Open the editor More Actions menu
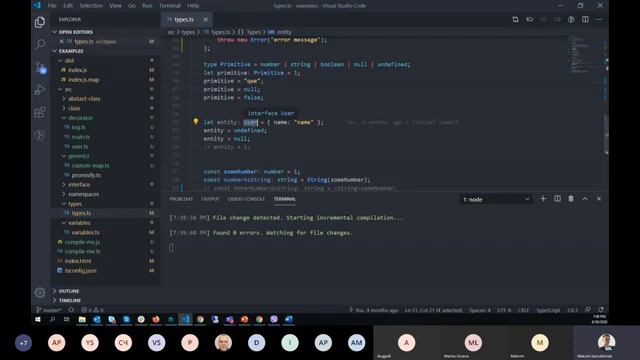This screenshot has width=640, height=360. point(599,19)
